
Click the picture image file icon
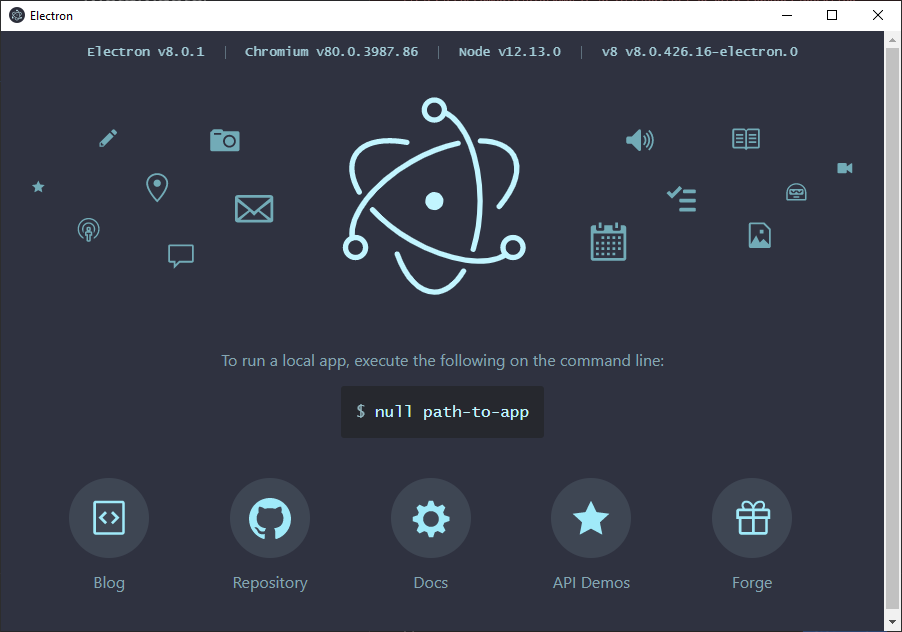760,235
